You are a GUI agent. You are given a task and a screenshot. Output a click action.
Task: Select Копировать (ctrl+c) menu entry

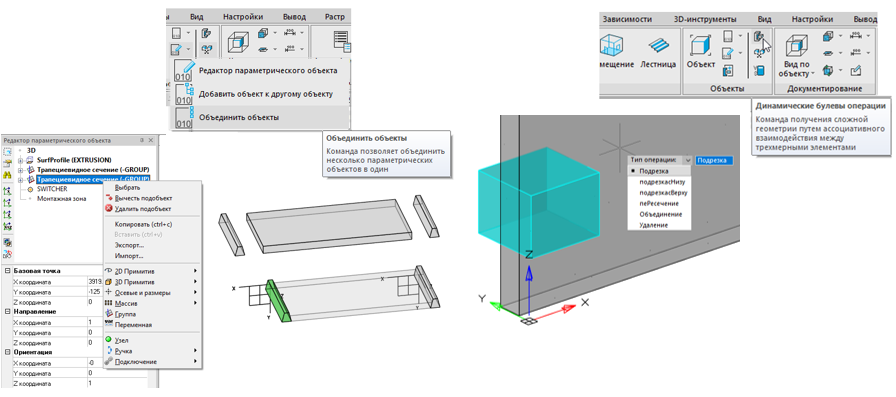pos(152,224)
